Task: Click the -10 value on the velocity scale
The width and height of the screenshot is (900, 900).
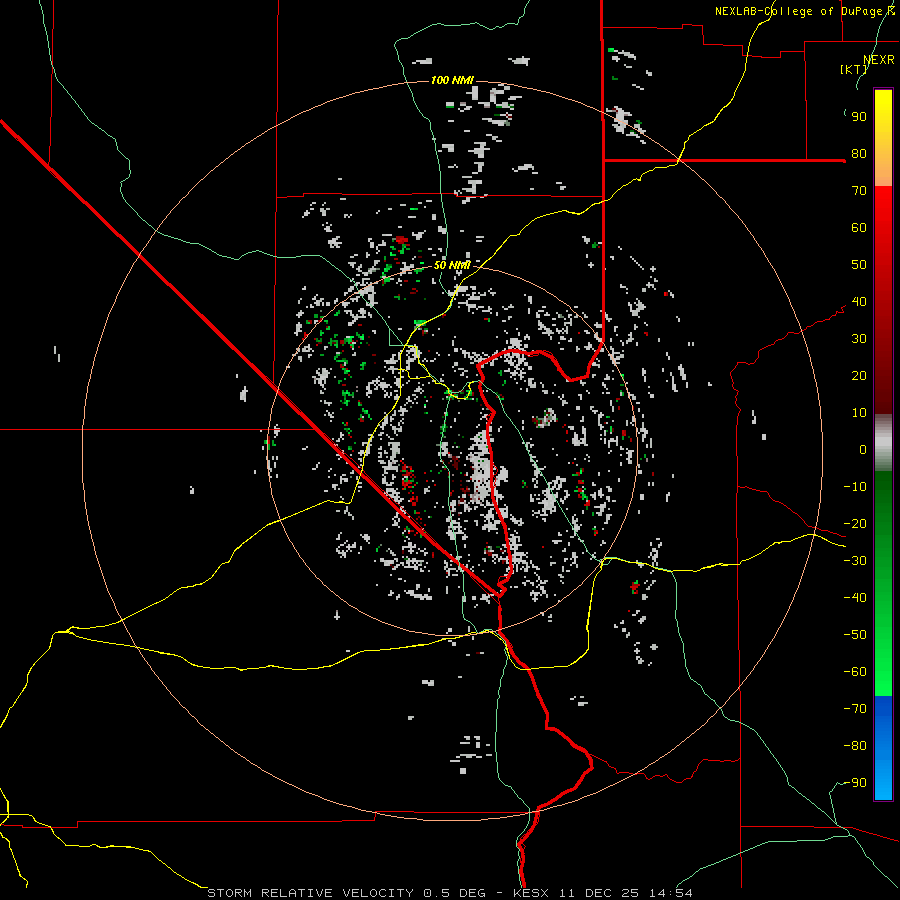Action: point(855,487)
